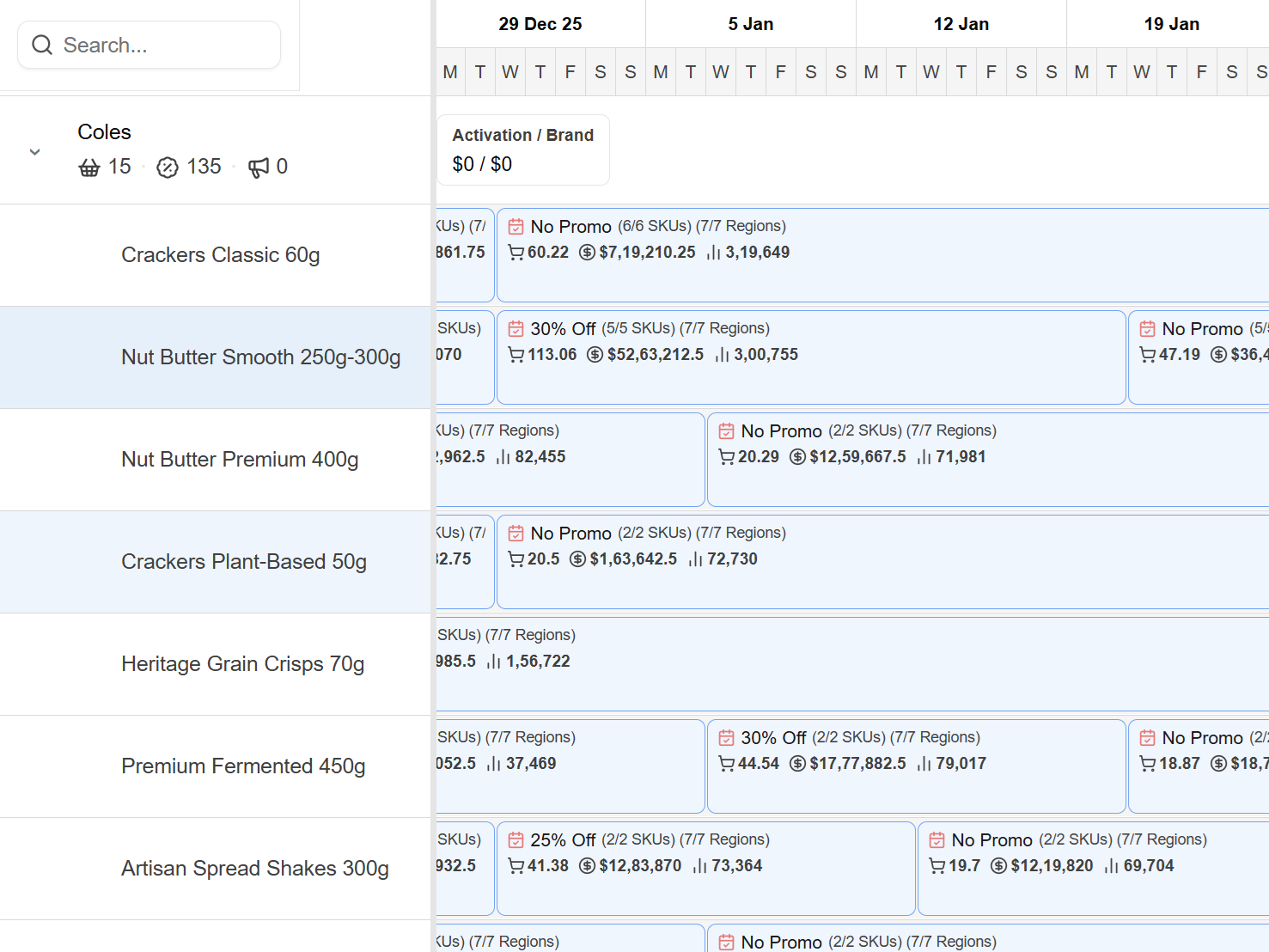The height and width of the screenshot is (952, 1269).
Task: Click cart icon beside 20.29
Action: point(727,457)
